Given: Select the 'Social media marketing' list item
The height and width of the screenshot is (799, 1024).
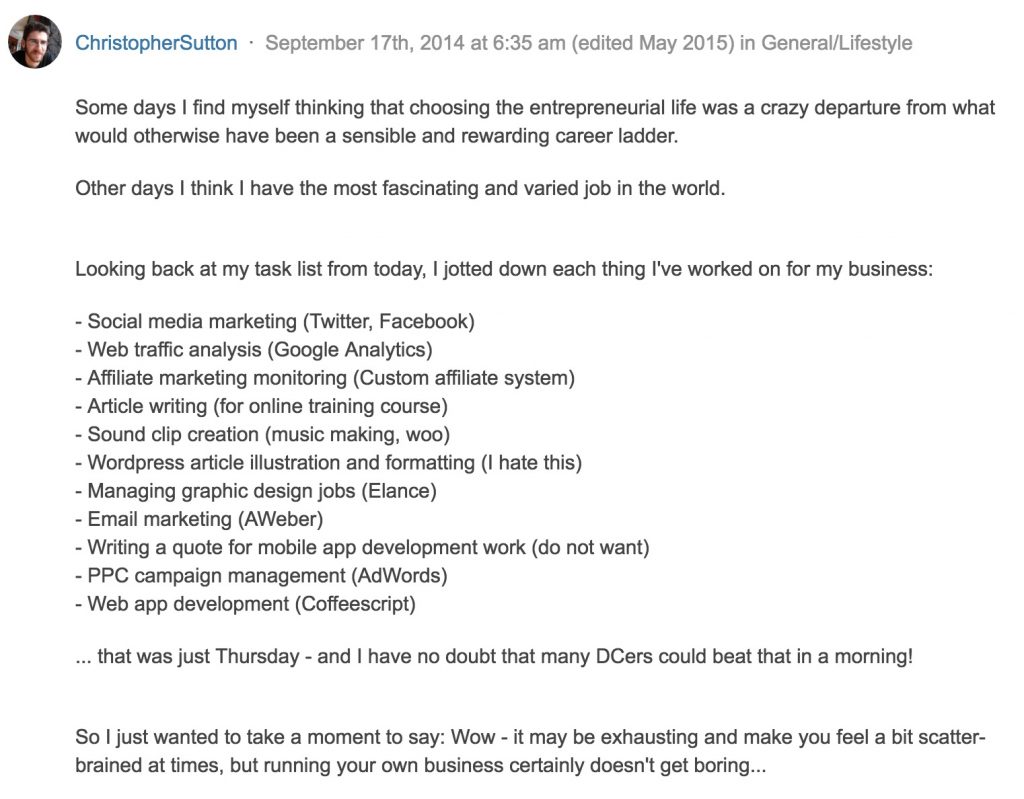Looking at the screenshot, I should click(x=275, y=321).
